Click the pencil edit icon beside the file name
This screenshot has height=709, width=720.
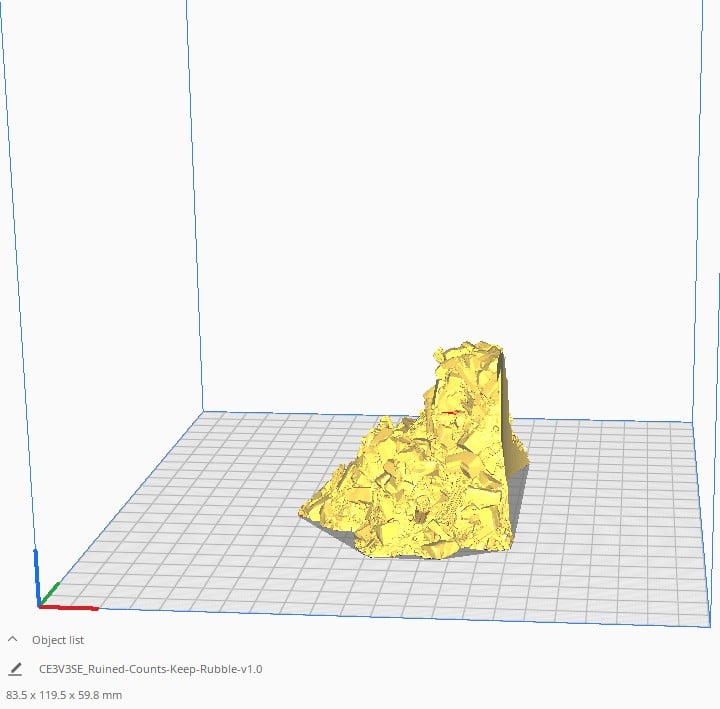[15, 669]
